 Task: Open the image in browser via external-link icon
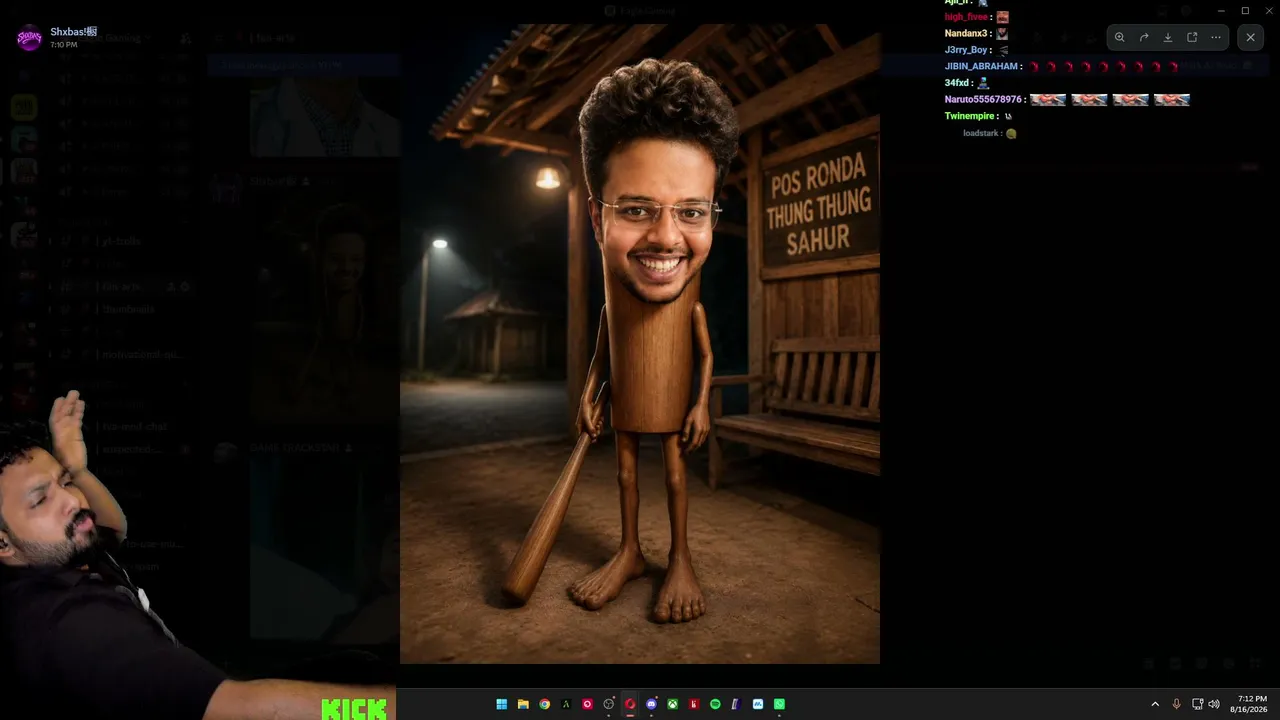tap(1192, 37)
